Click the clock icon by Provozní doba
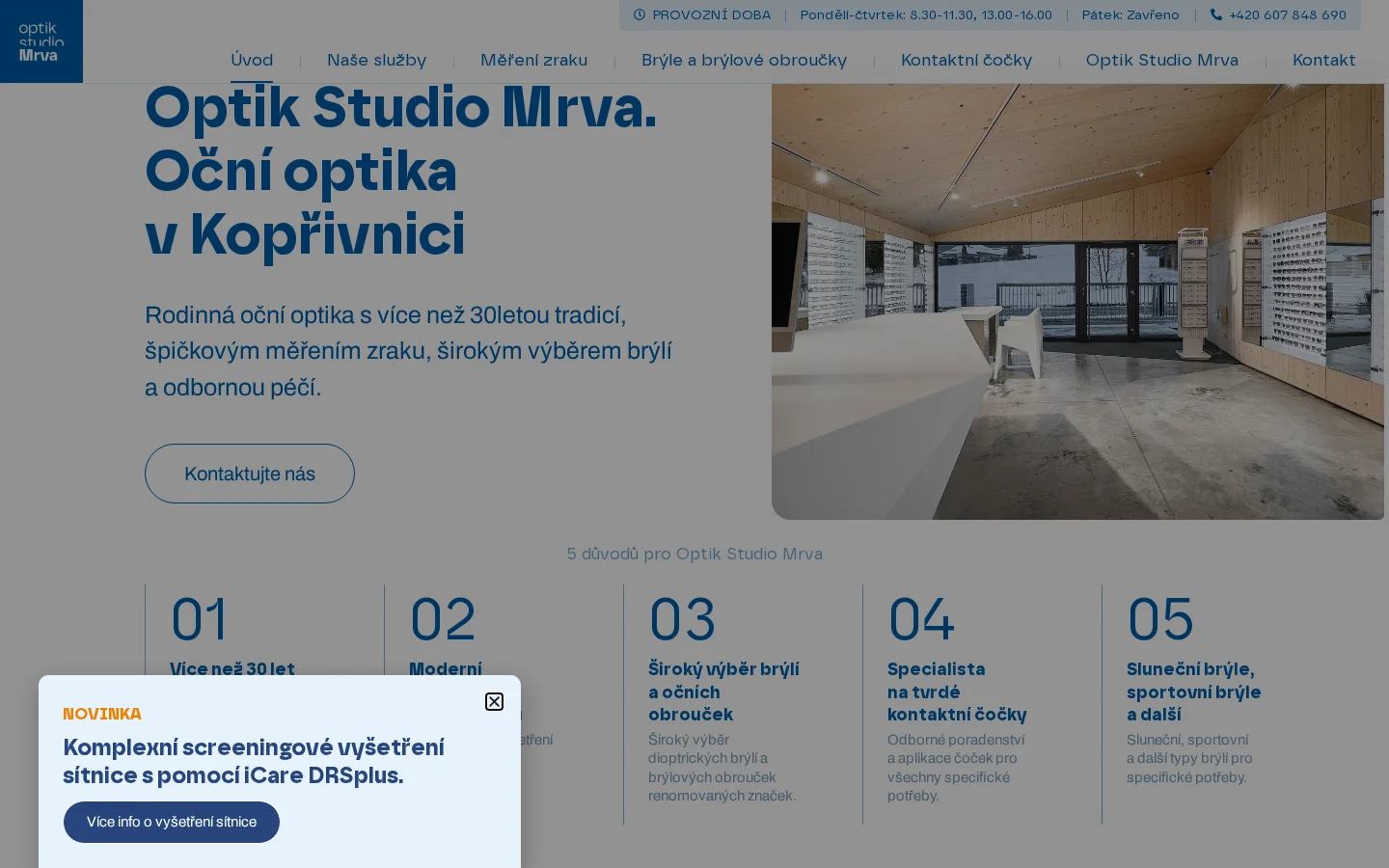This screenshot has width=1389, height=868. click(x=640, y=14)
